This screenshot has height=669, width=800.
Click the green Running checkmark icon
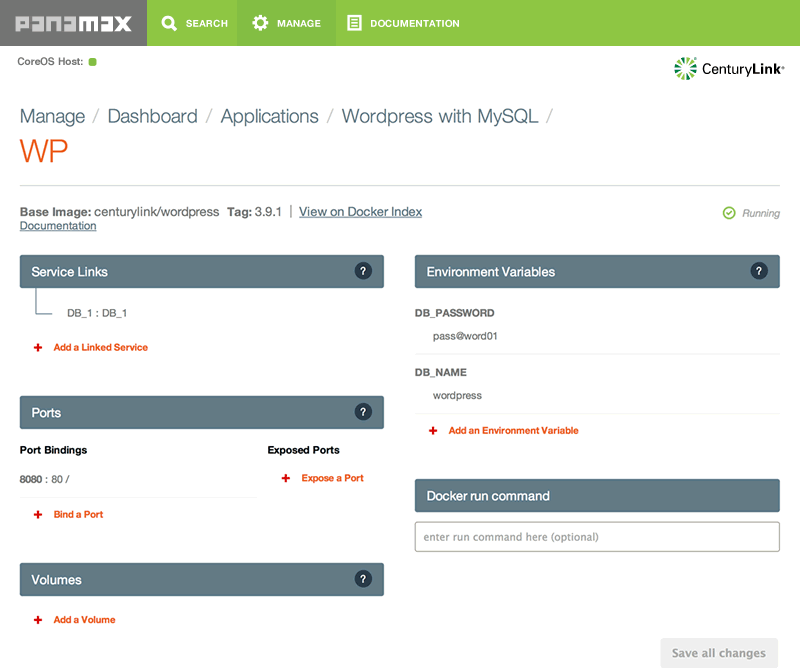(x=729, y=213)
